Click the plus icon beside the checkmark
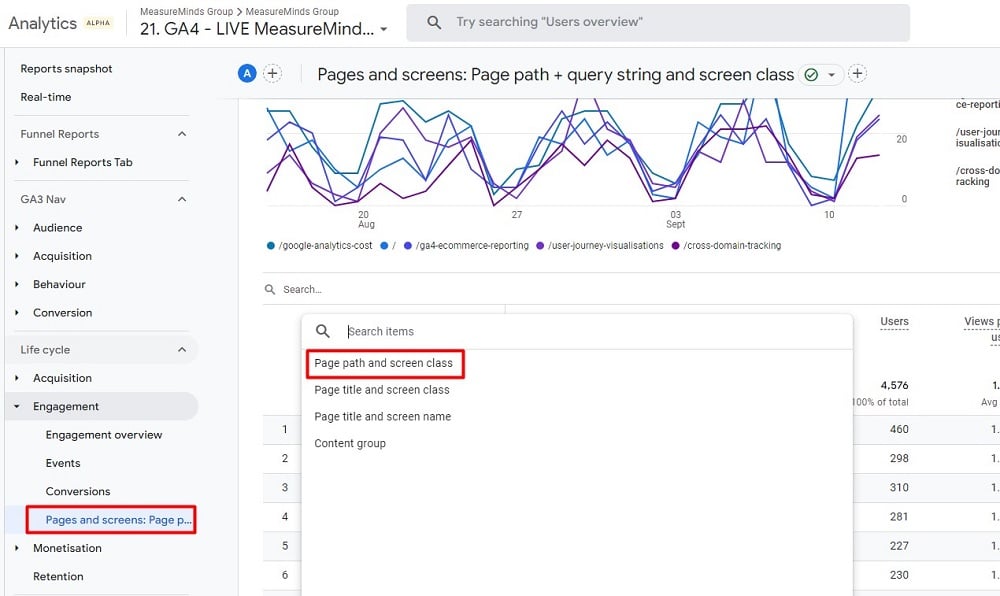The width and height of the screenshot is (1000, 596). coord(857,73)
